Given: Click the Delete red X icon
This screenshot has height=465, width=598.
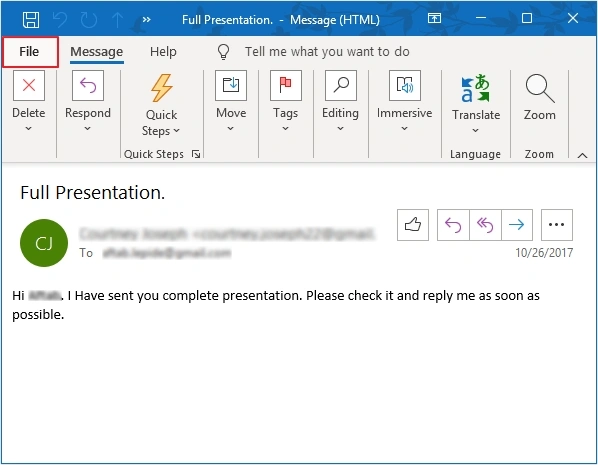Looking at the screenshot, I should click(29, 85).
